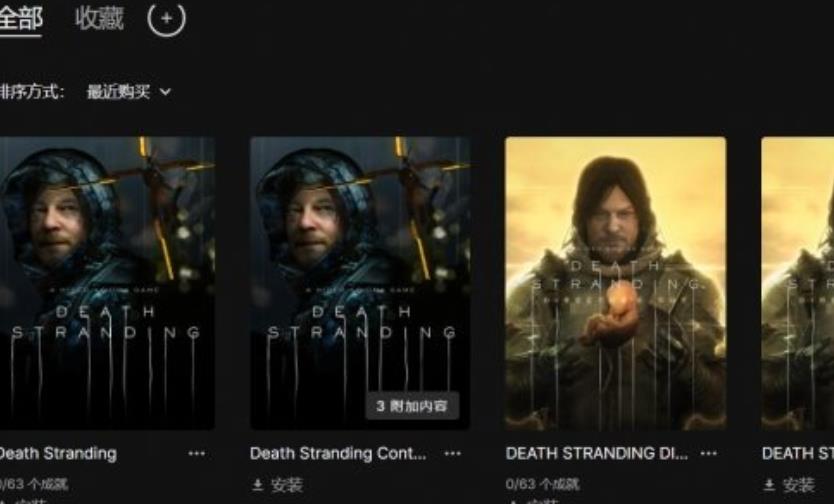
Task: Click download icon under the fourth game
Action: coord(769,484)
